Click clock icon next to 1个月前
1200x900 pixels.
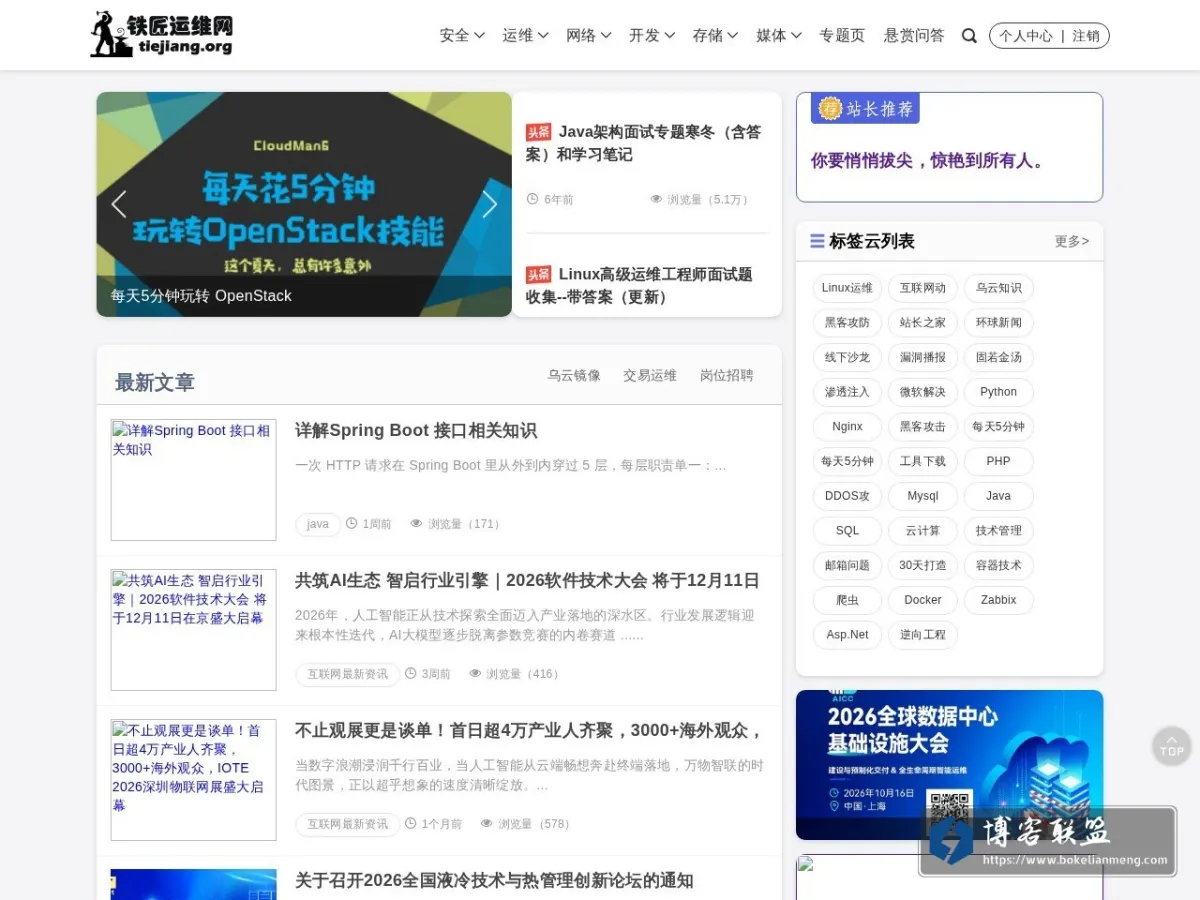410,823
